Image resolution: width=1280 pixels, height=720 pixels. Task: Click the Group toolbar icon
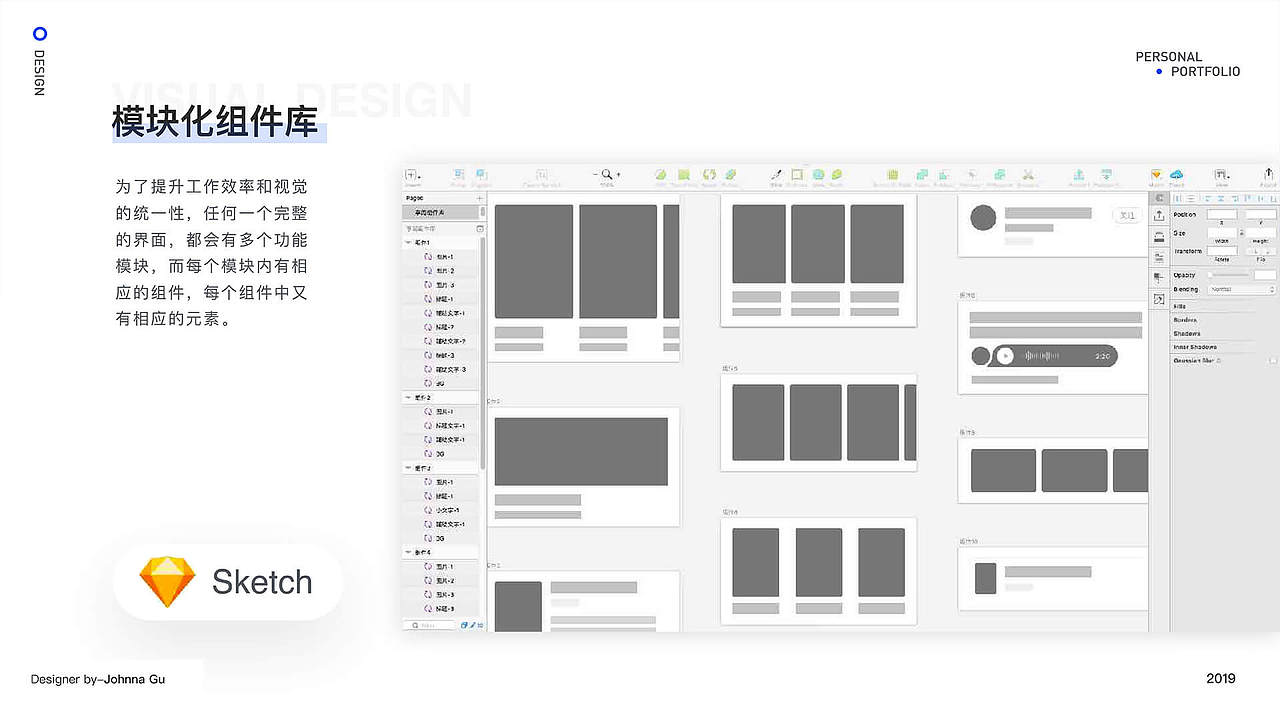tap(459, 175)
